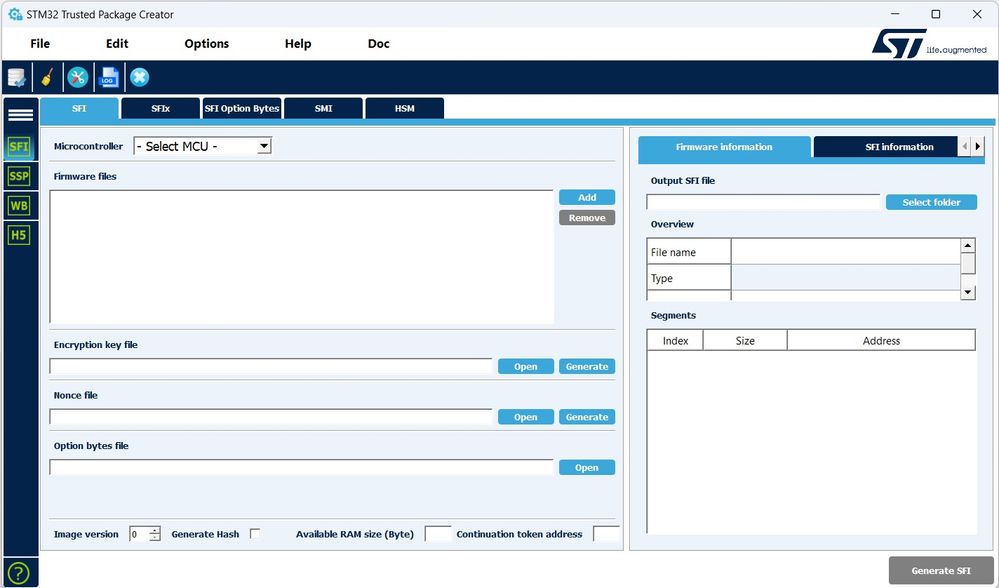The height and width of the screenshot is (588, 999).
Task: Click the Continuation token address field
Action: point(606,534)
